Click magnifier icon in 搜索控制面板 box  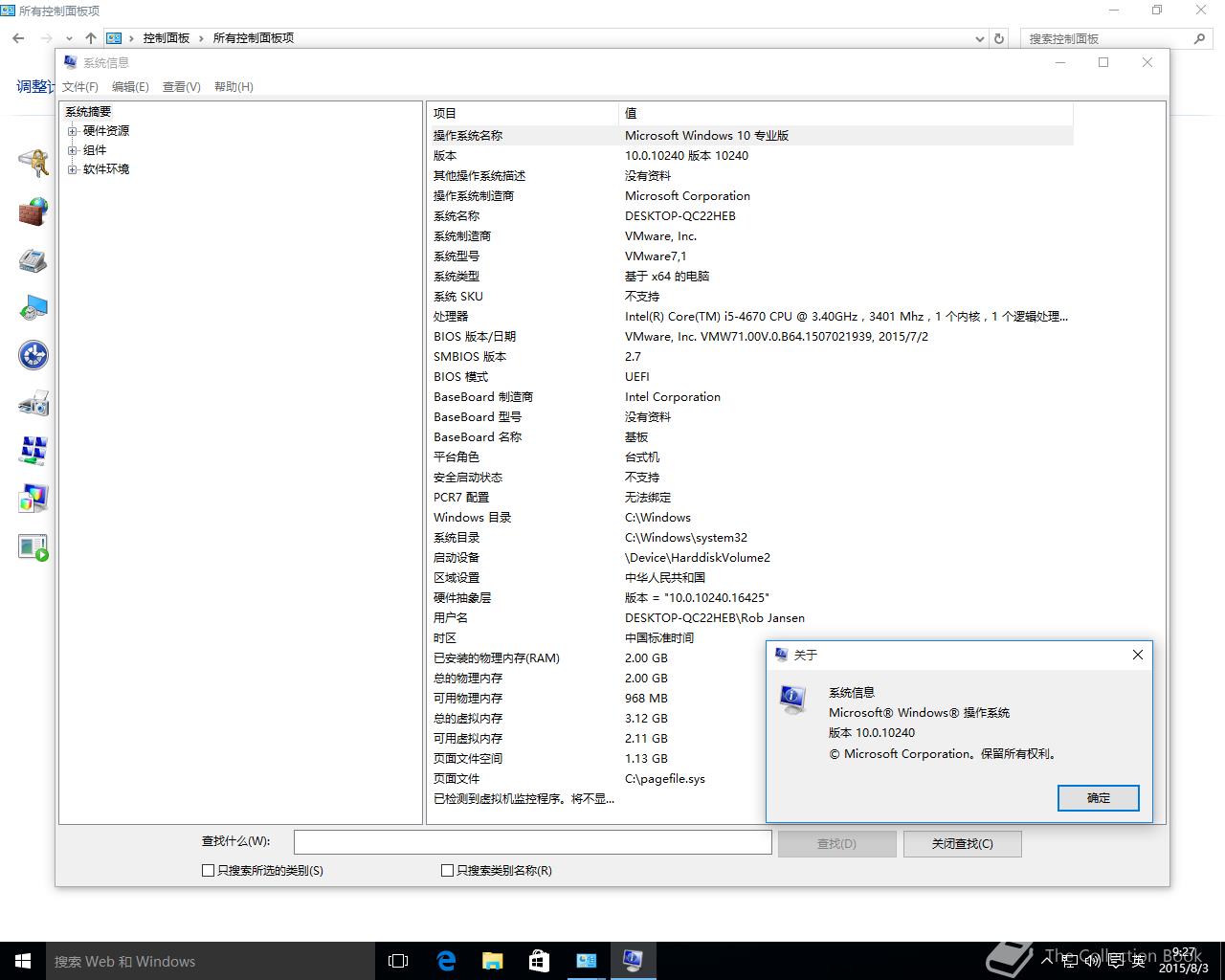[1199, 38]
